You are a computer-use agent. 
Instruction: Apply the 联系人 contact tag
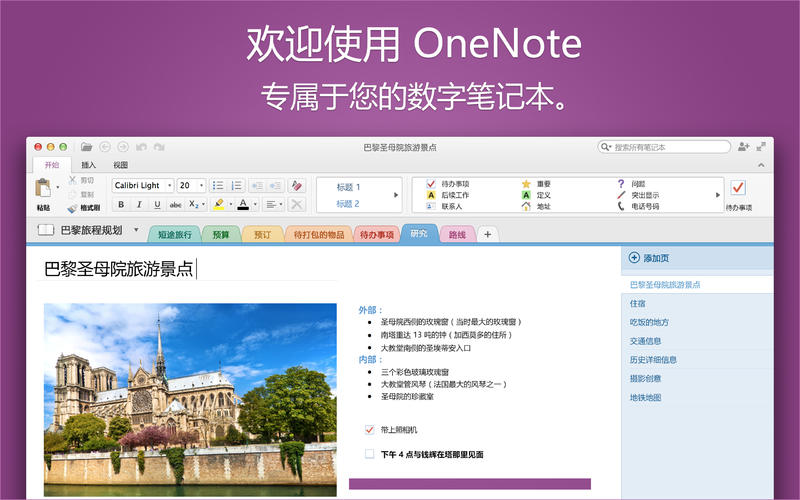pos(444,206)
